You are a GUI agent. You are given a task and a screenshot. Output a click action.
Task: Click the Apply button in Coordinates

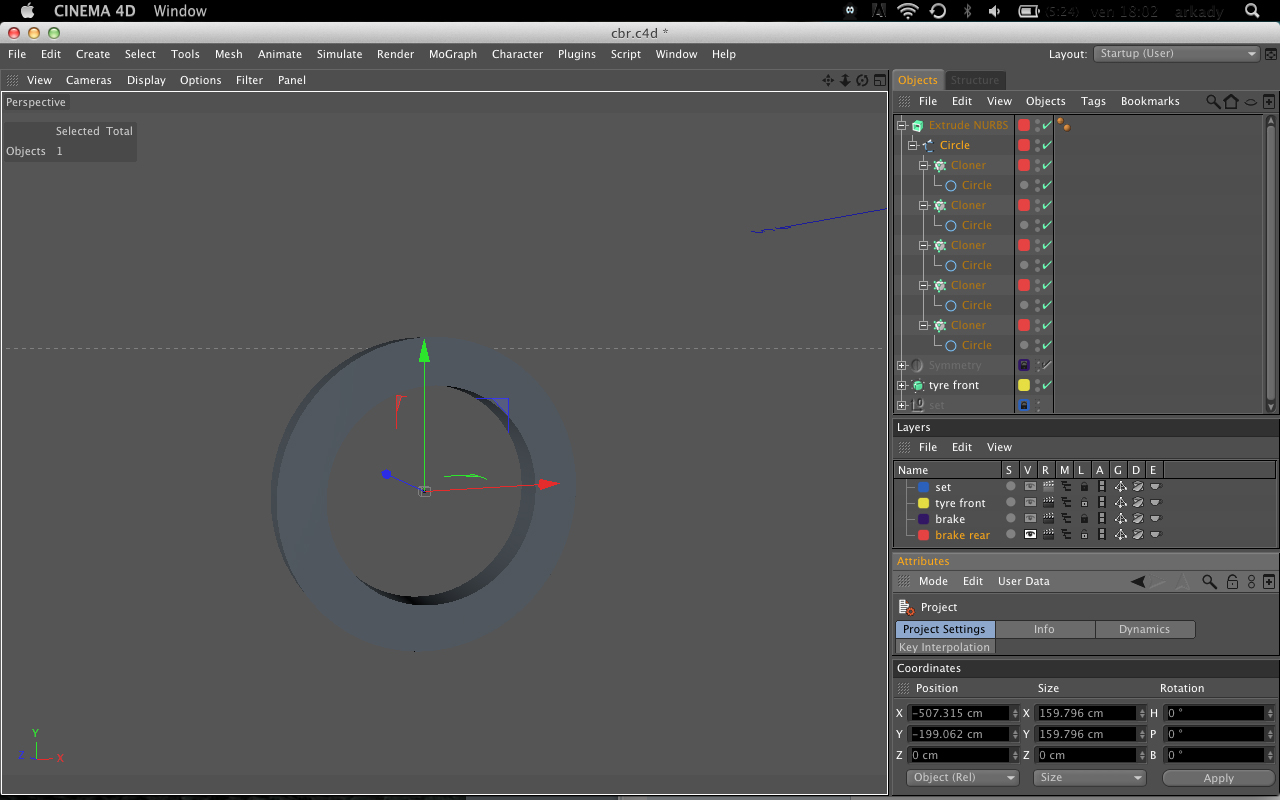[1218, 778]
